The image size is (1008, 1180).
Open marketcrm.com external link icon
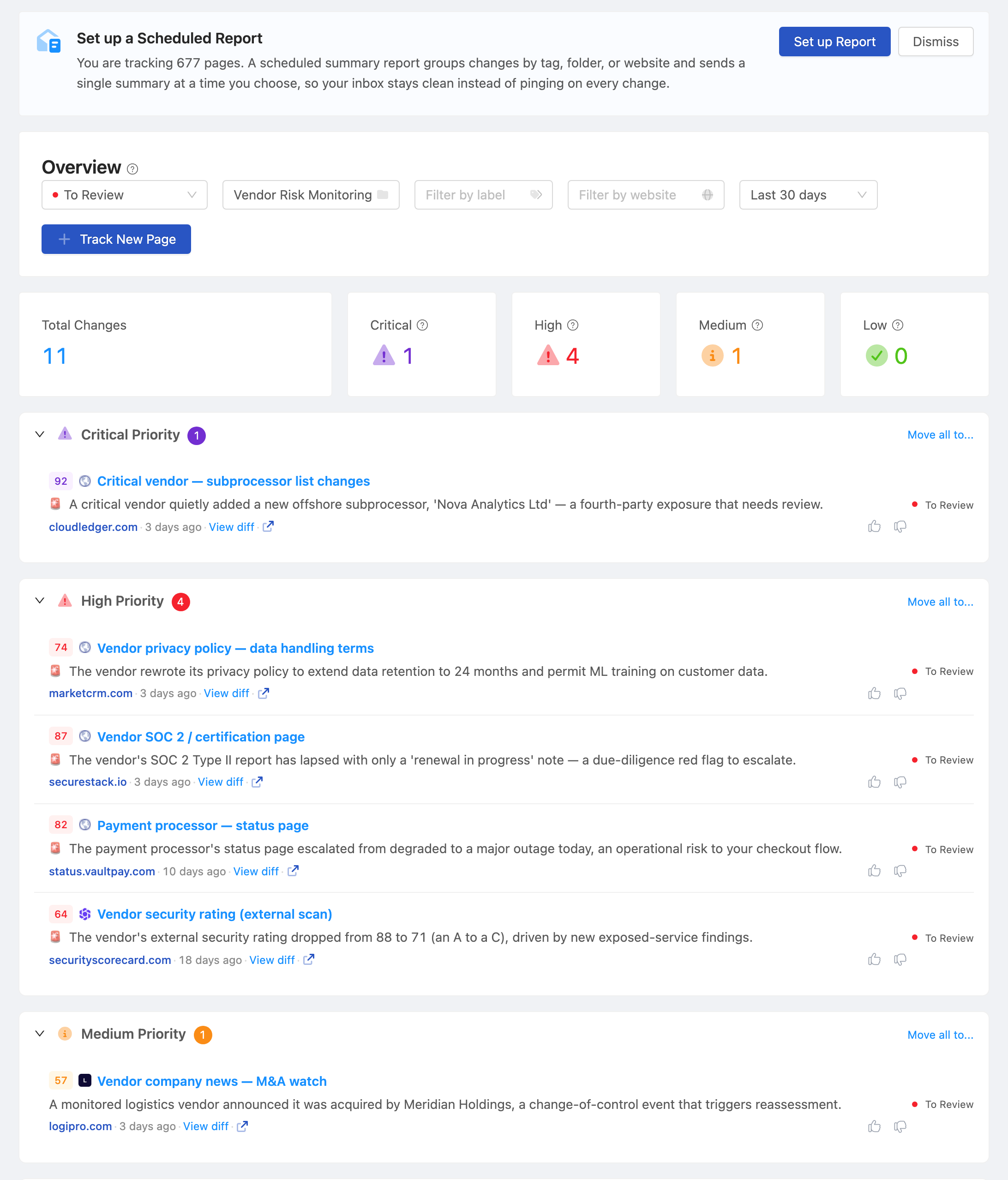coord(263,693)
